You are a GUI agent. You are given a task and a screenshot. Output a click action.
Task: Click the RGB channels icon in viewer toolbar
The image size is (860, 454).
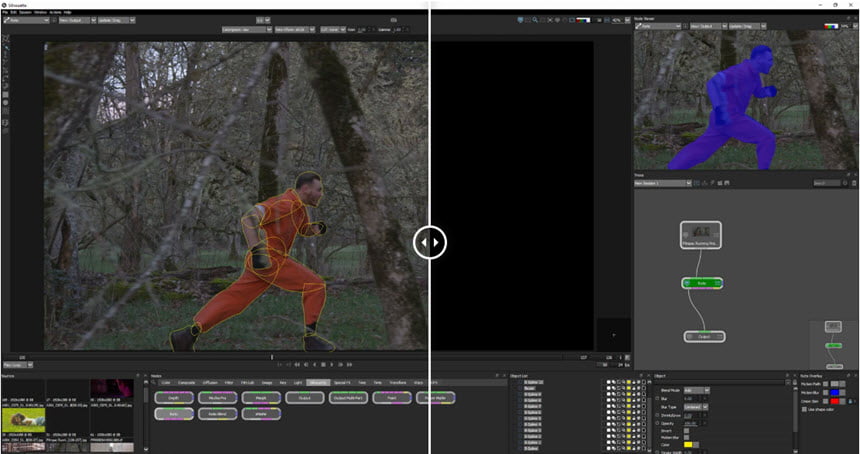pos(583,20)
